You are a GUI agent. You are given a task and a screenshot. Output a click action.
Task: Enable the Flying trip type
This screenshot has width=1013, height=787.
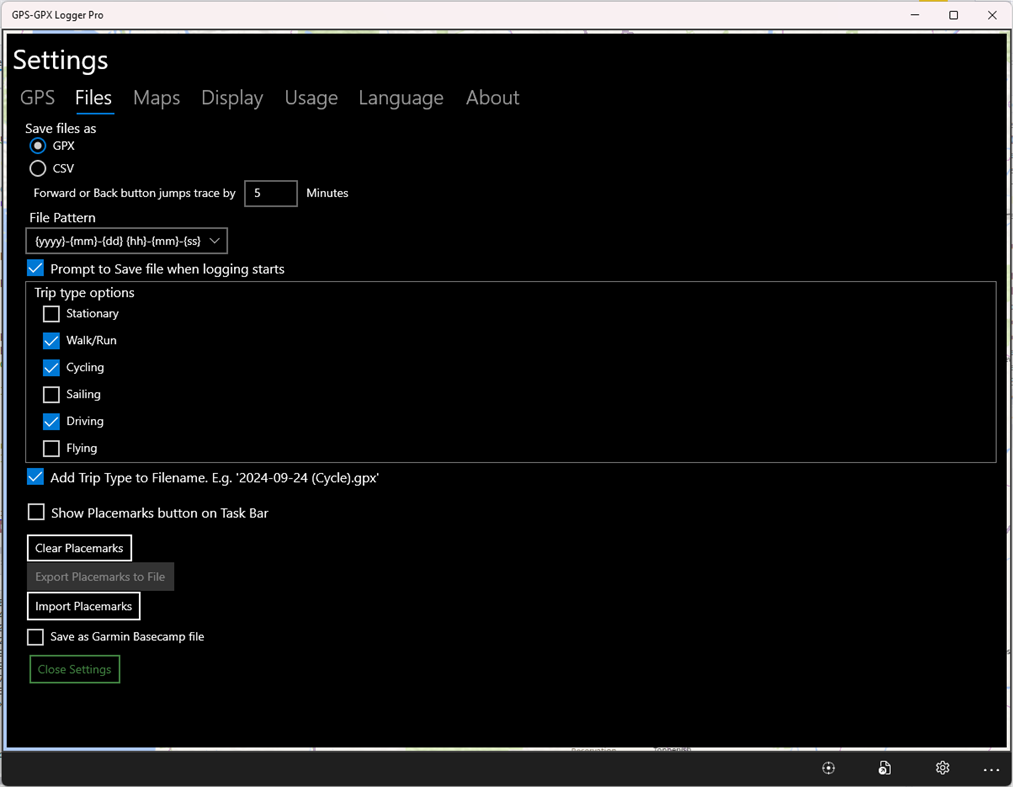51,448
